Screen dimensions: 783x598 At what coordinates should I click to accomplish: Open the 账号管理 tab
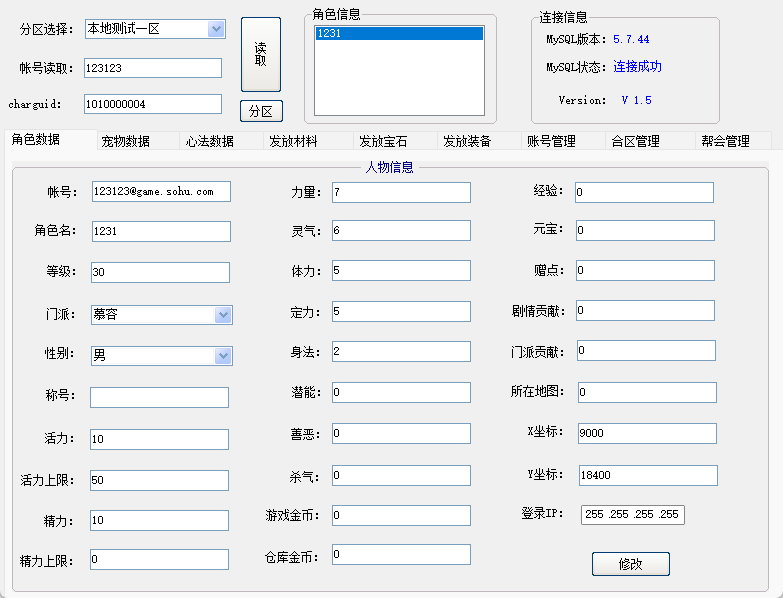[x=552, y=142]
